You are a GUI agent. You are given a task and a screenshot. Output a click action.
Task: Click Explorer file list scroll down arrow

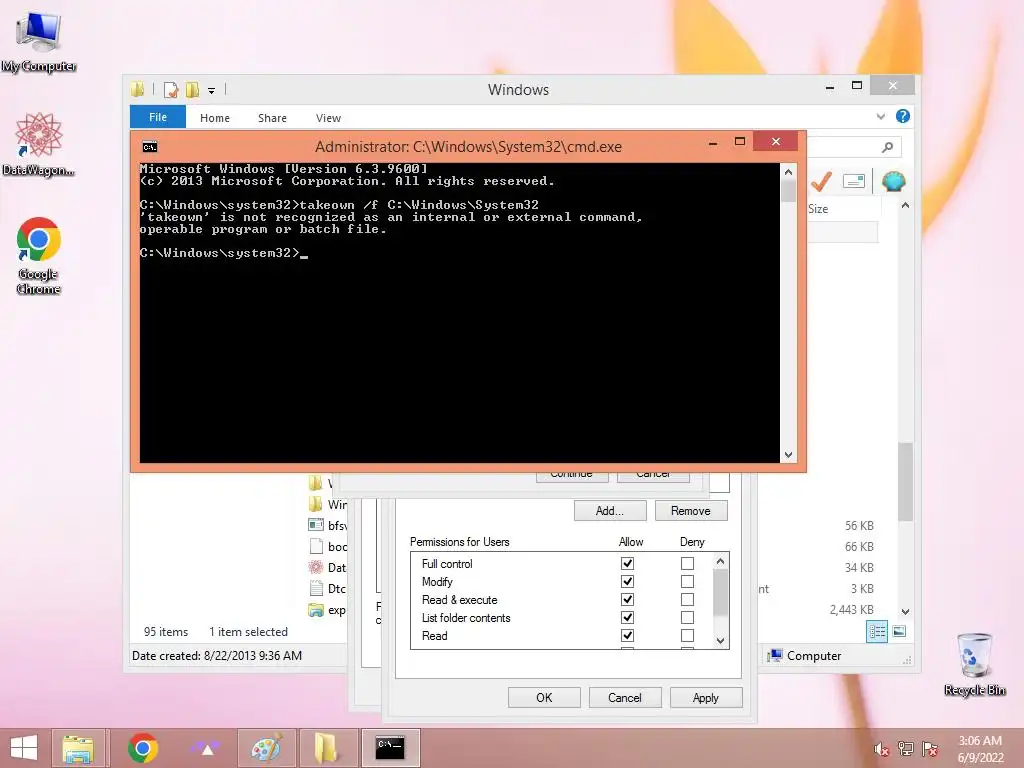pyautogui.click(x=905, y=612)
